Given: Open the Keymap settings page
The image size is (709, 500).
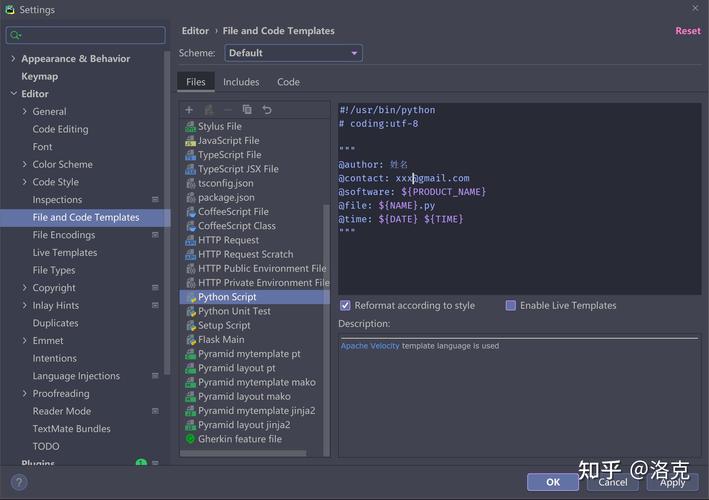Looking at the screenshot, I should point(39,76).
